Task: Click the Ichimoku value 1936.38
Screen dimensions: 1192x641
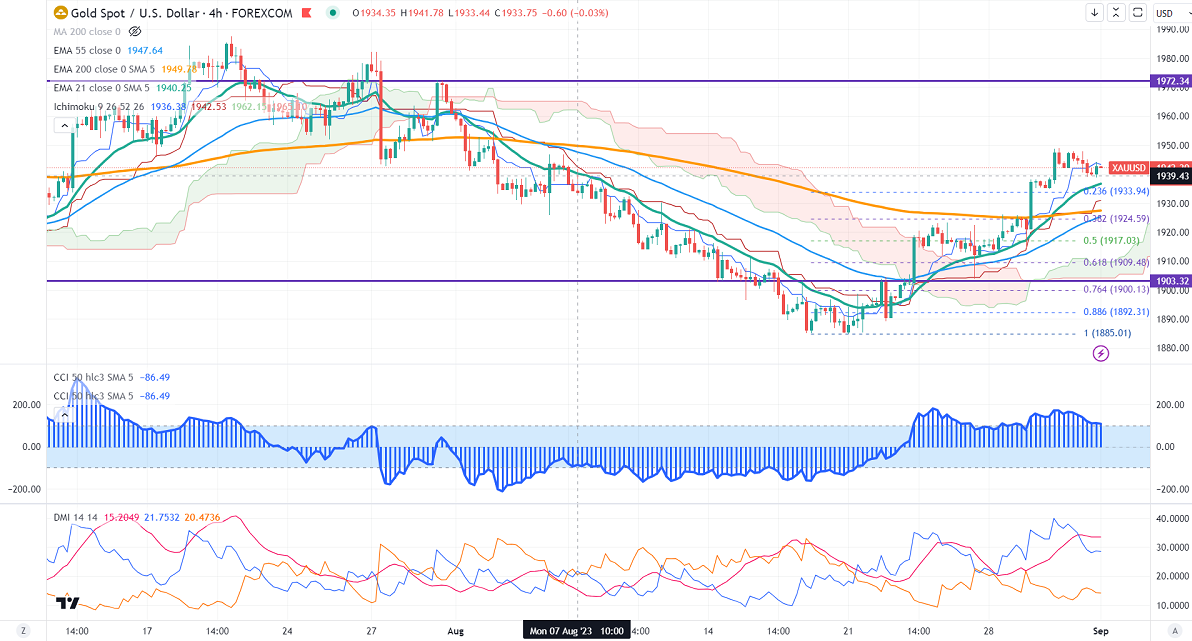Action: pos(168,106)
